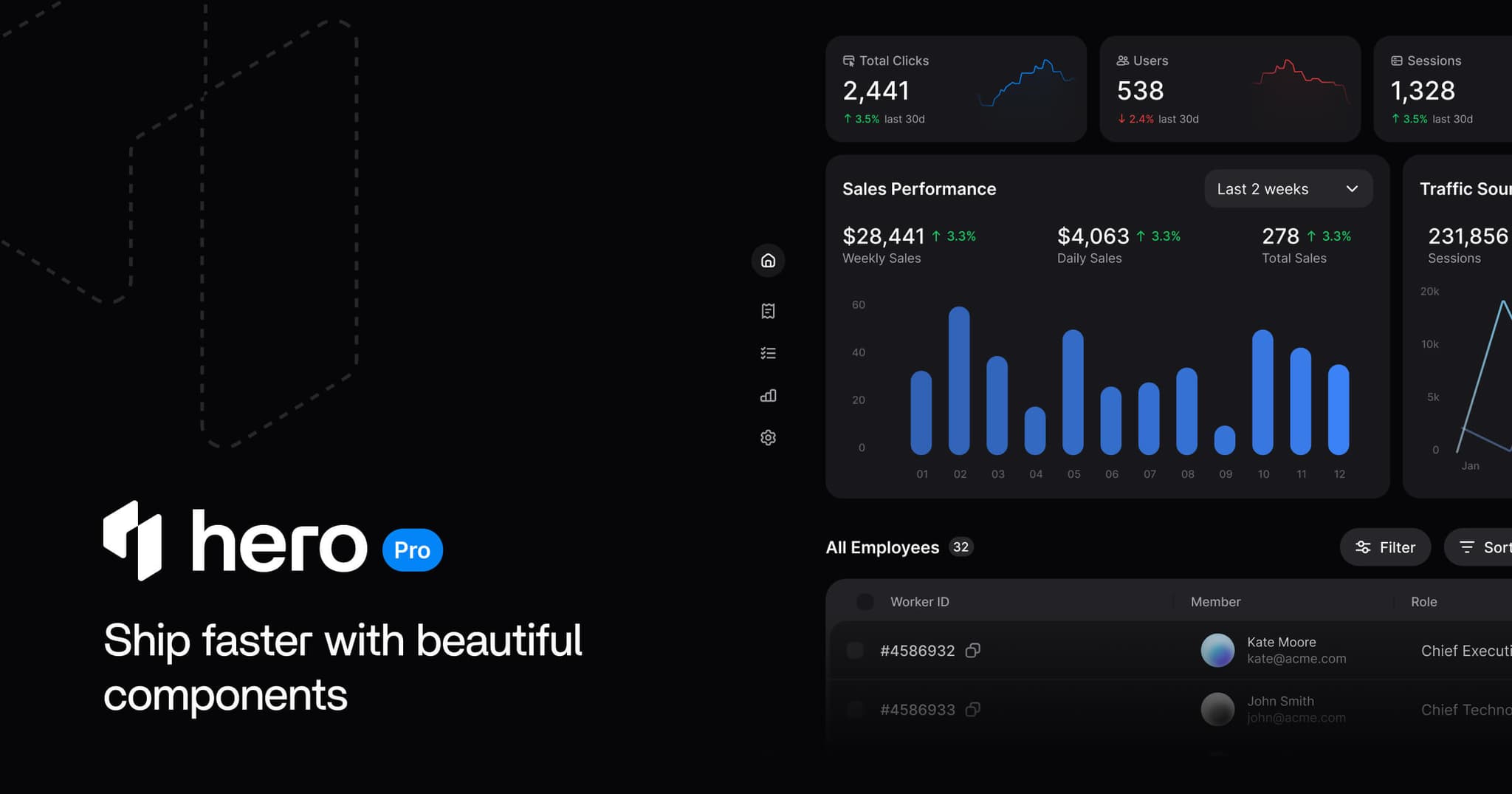The width and height of the screenshot is (1512, 794).
Task: Click the hero logo mark
Action: pyautogui.click(x=133, y=541)
